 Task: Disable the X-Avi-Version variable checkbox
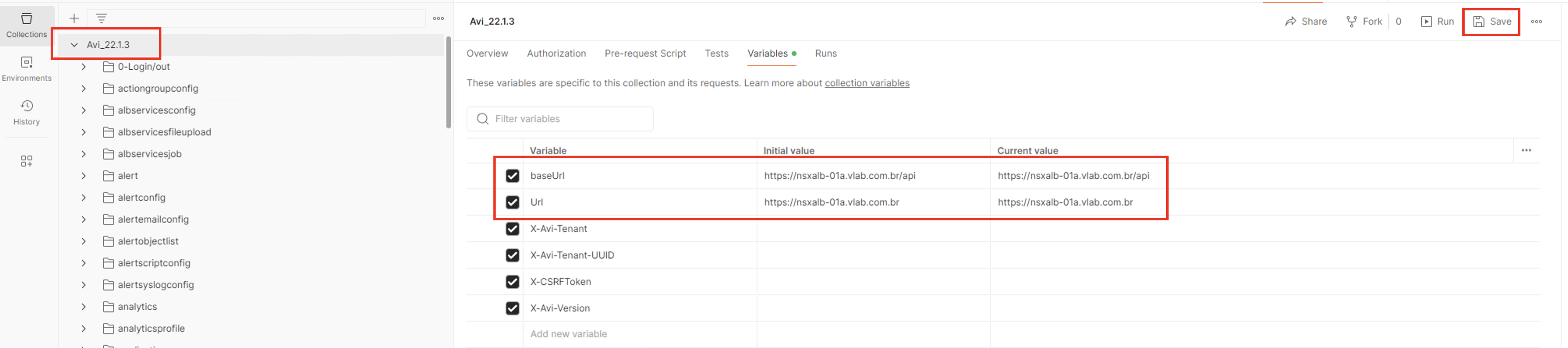(512, 308)
